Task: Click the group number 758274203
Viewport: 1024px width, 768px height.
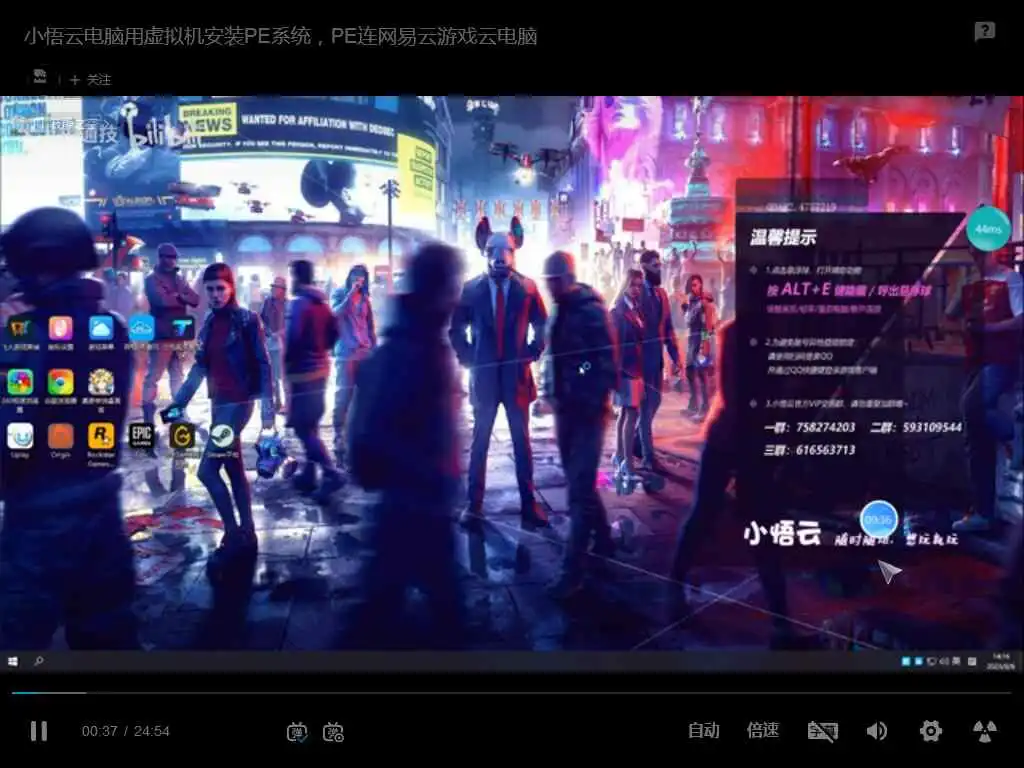Action: pyautogui.click(x=825, y=427)
